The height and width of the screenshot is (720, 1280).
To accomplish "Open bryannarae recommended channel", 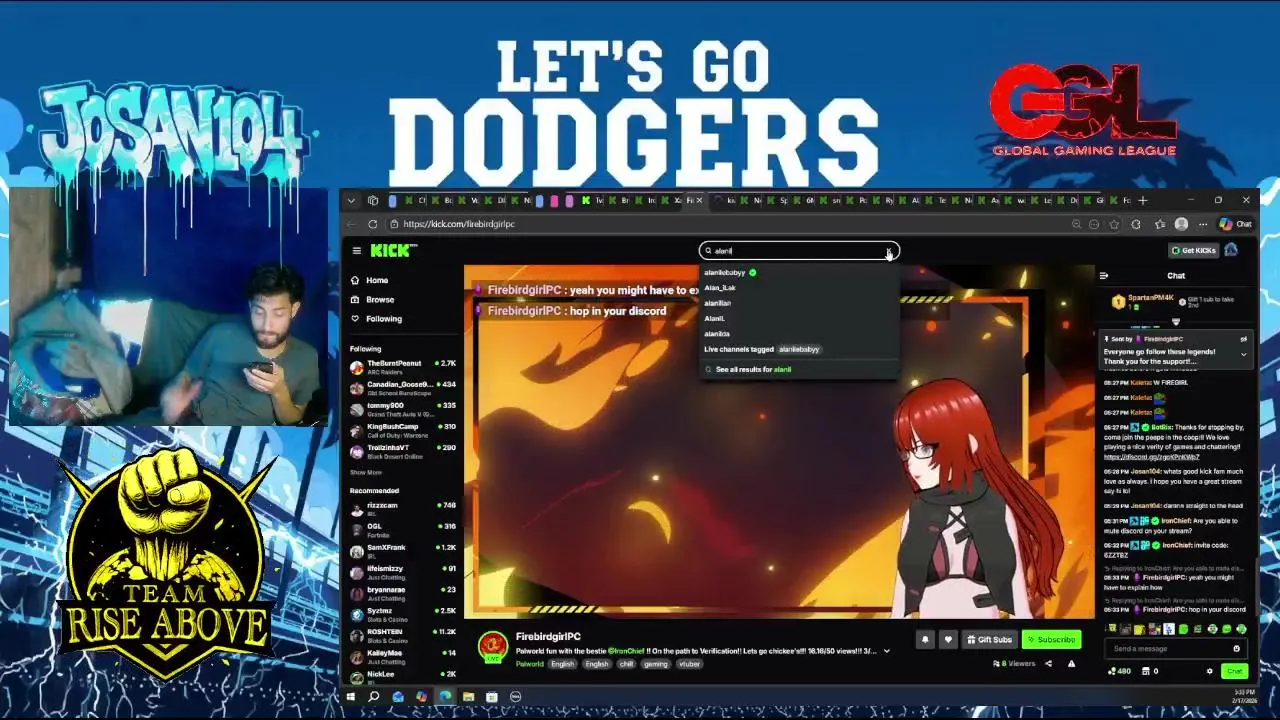I will tap(403, 593).
